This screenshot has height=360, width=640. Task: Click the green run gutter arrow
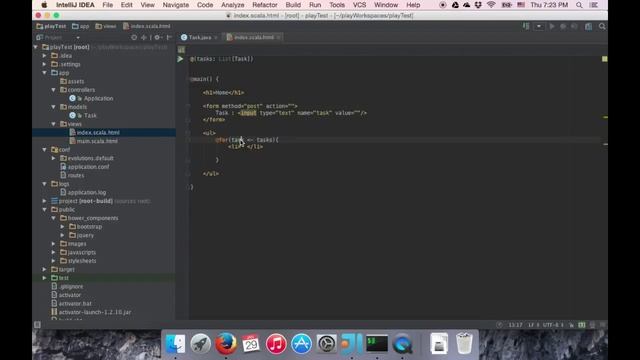click(180, 59)
